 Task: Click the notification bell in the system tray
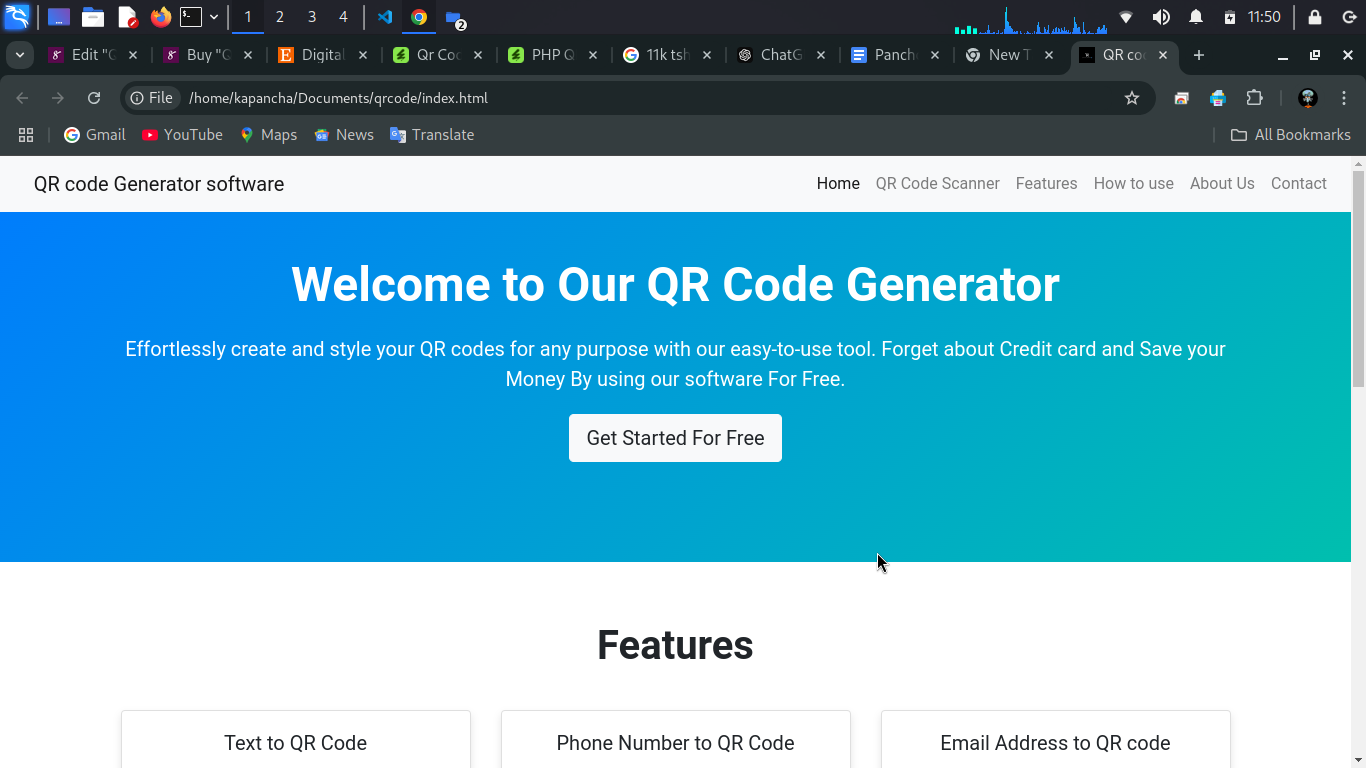click(x=1196, y=17)
